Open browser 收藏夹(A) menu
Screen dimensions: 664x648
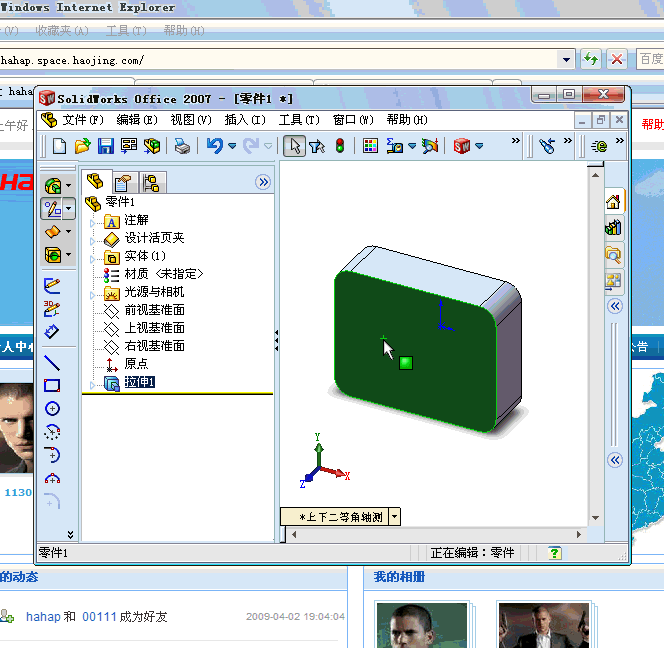(62, 30)
